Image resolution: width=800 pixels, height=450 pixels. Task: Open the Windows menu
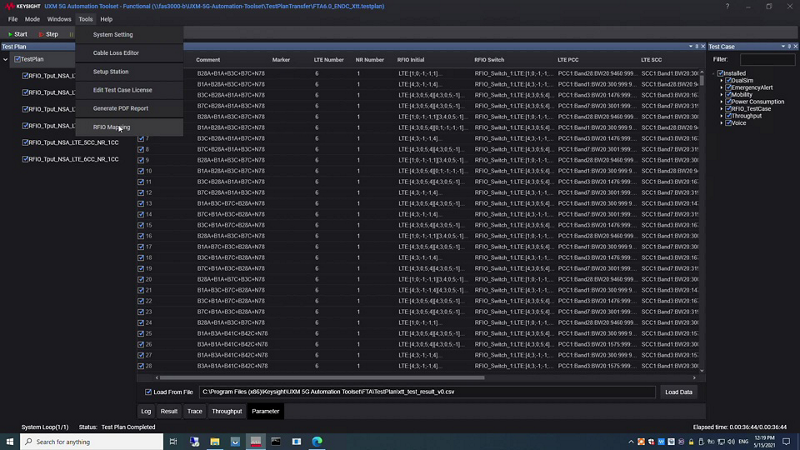tap(59, 19)
